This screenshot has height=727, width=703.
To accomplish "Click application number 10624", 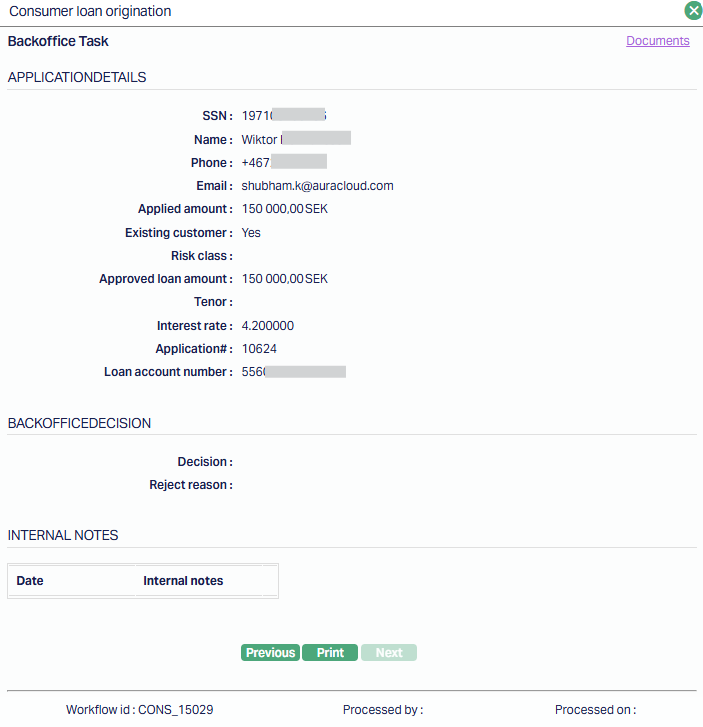I will point(259,349).
